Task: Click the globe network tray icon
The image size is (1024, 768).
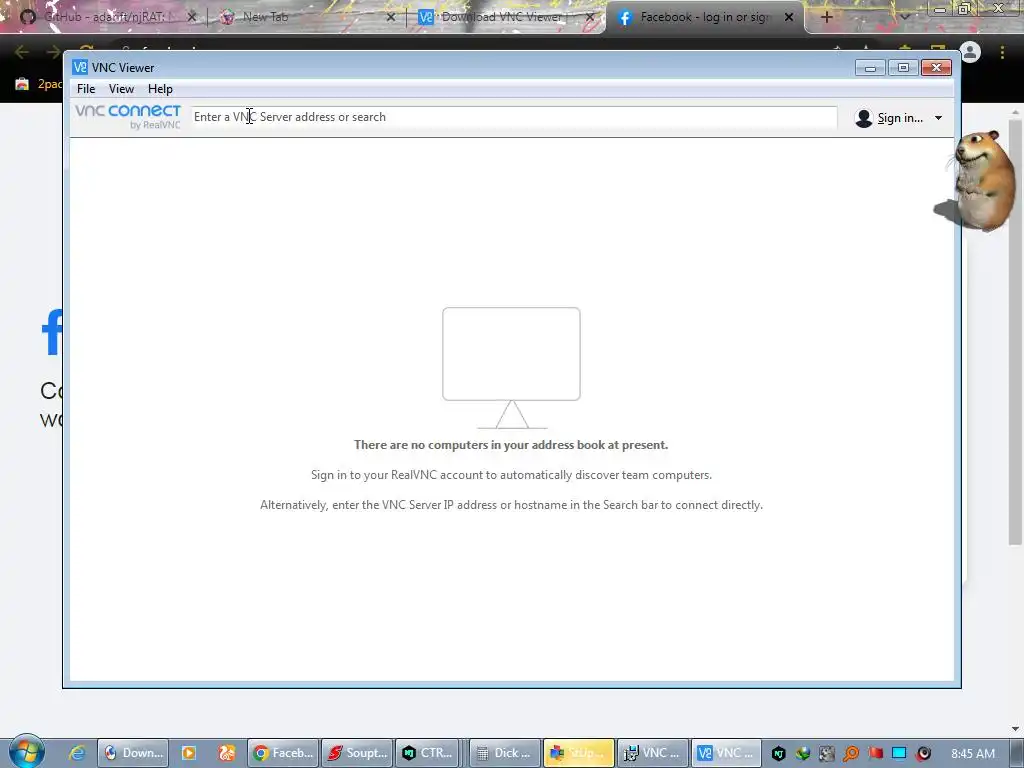Action: pos(803,754)
